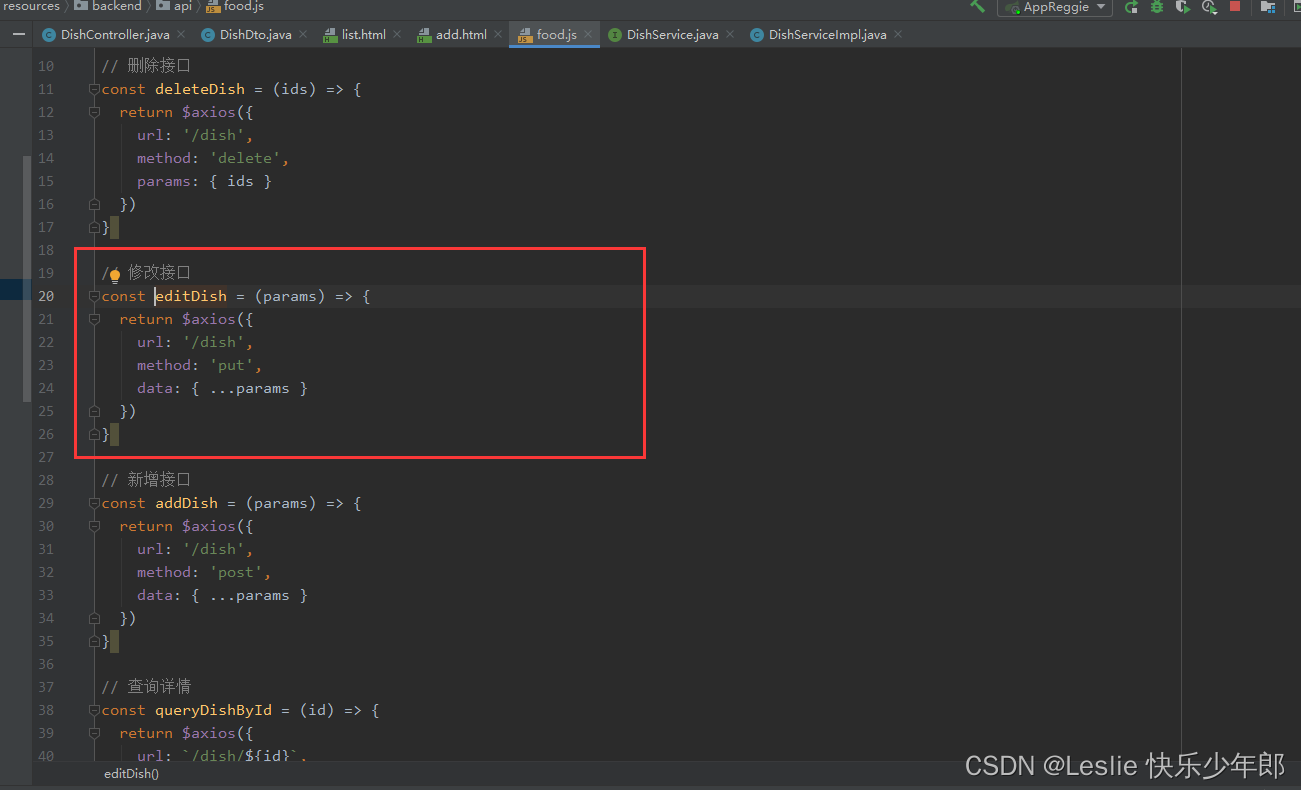This screenshot has width=1301, height=790.
Task: Collapse the $axios return block at line 12
Action: click(94, 112)
